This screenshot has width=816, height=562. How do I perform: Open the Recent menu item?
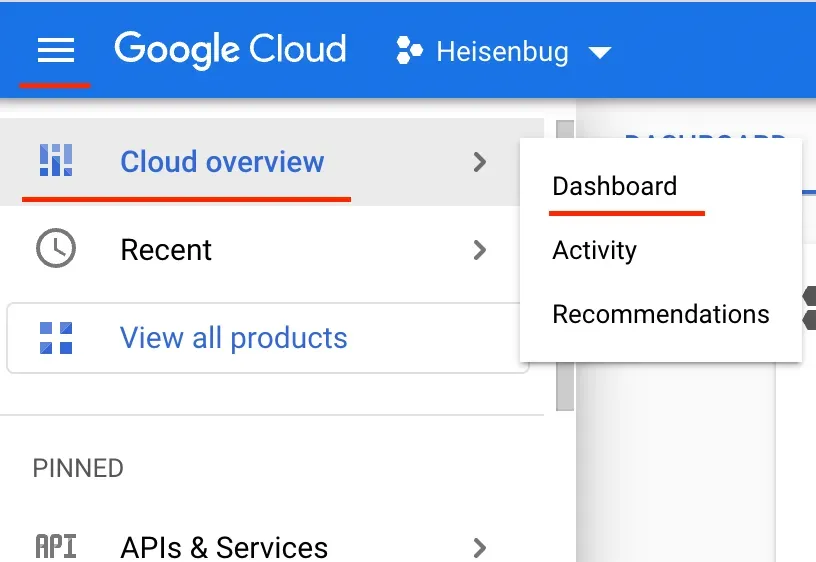tap(272, 250)
